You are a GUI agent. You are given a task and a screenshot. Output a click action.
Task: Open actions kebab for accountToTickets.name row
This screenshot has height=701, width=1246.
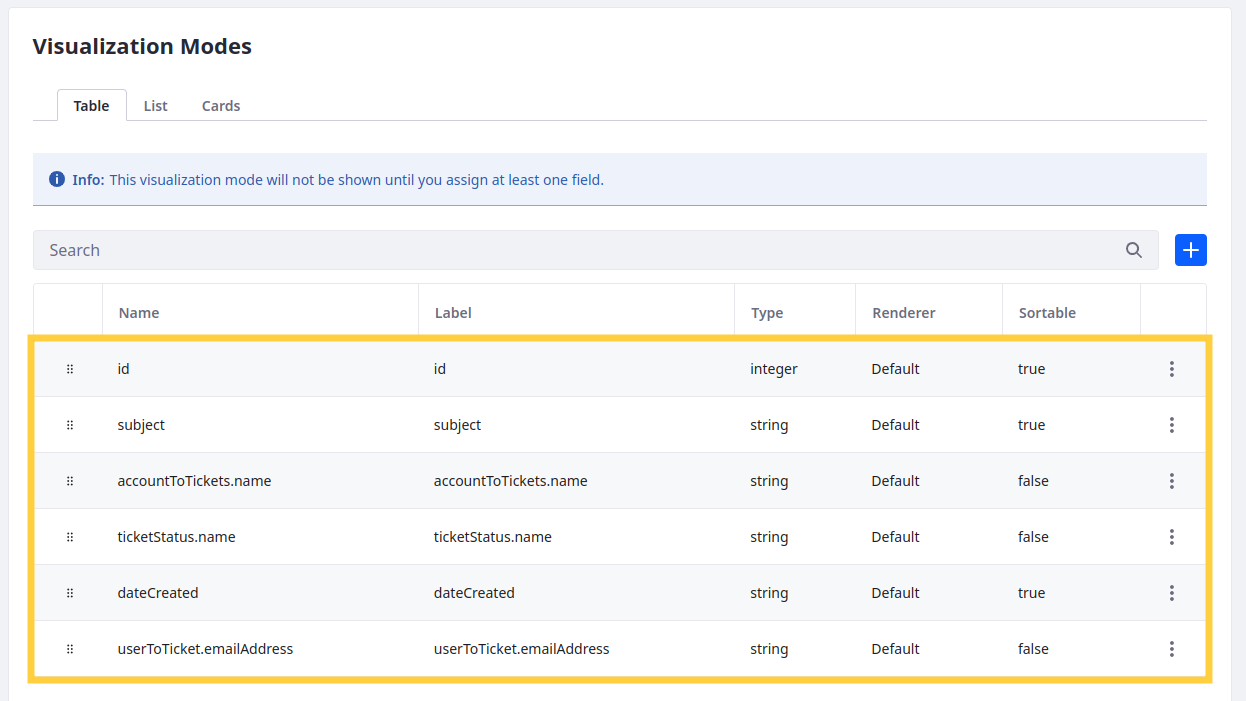pos(1171,481)
